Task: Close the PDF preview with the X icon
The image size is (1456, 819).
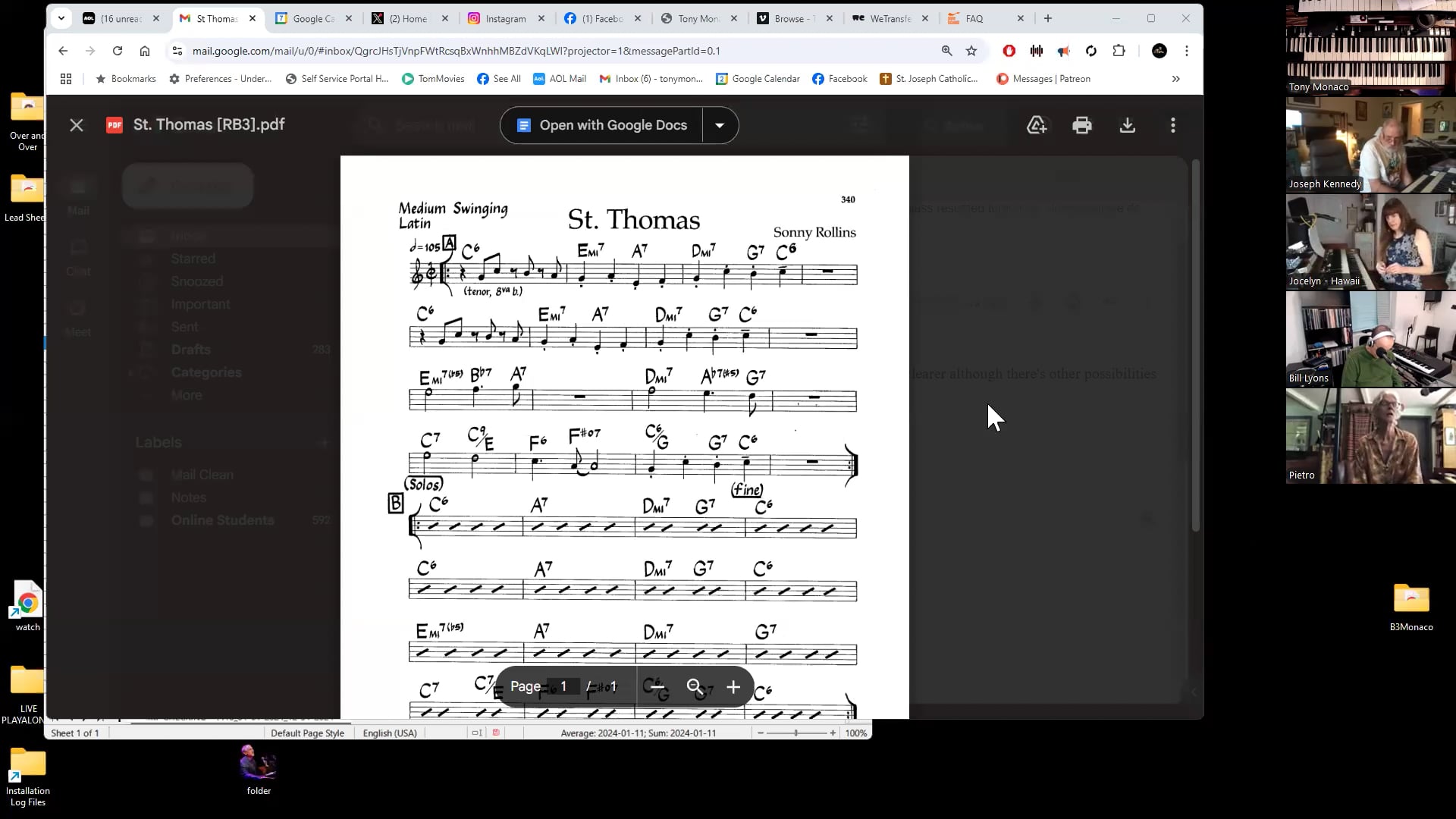Action: pyautogui.click(x=76, y=125)
